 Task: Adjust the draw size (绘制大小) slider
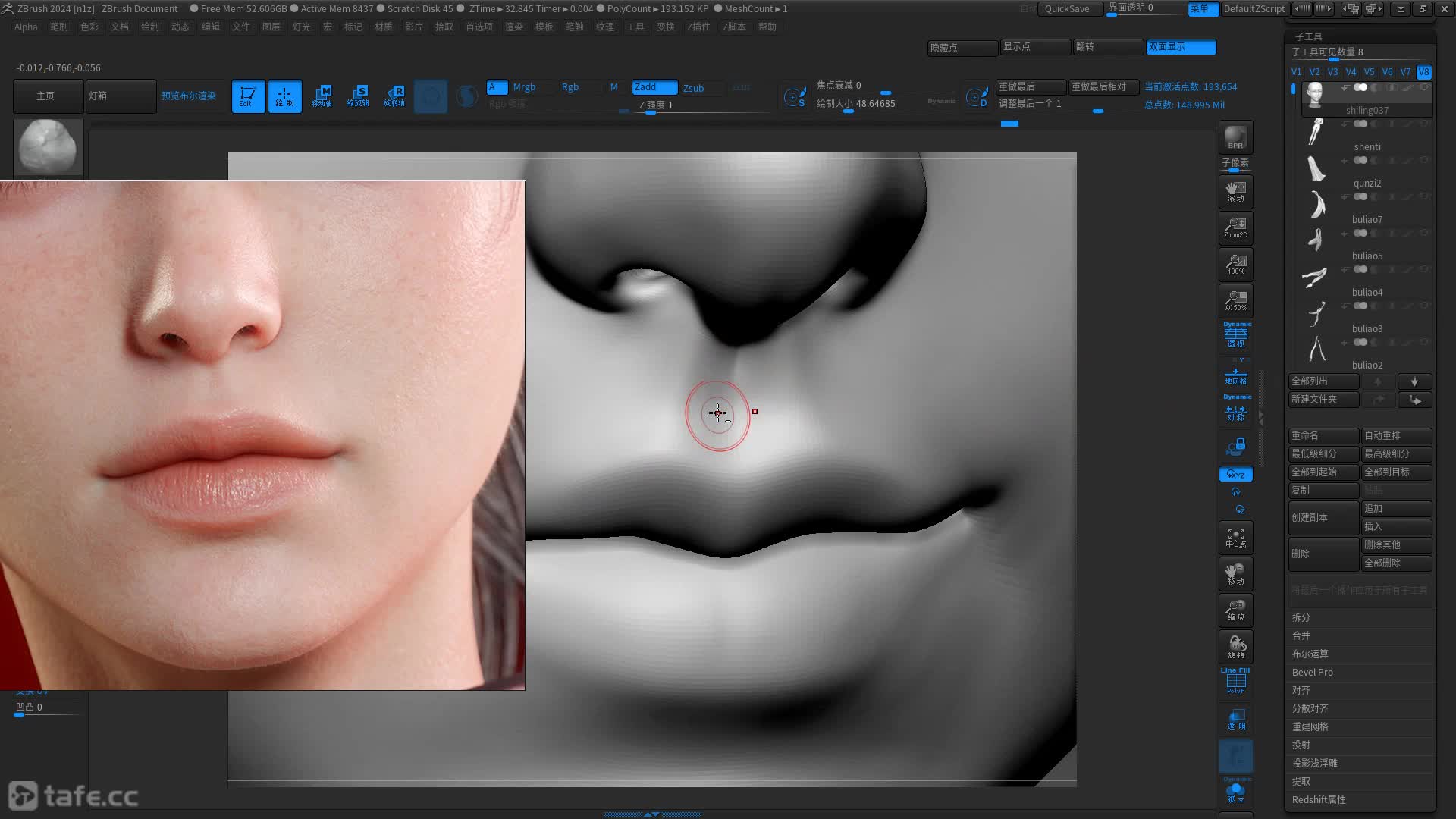[x=886, y=105]
